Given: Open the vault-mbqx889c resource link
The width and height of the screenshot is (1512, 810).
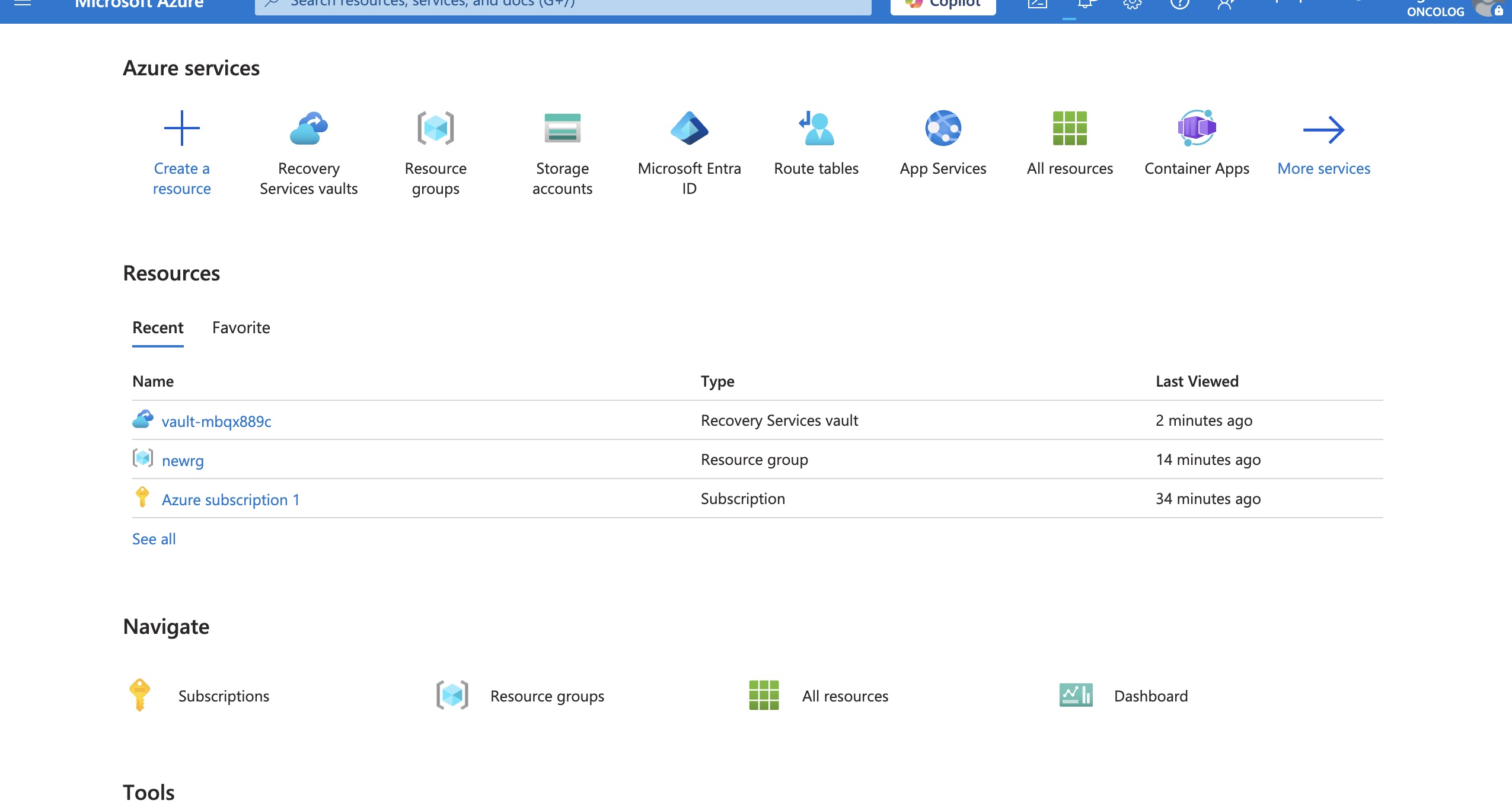Looking at the screenshot, I should point(216,421).
